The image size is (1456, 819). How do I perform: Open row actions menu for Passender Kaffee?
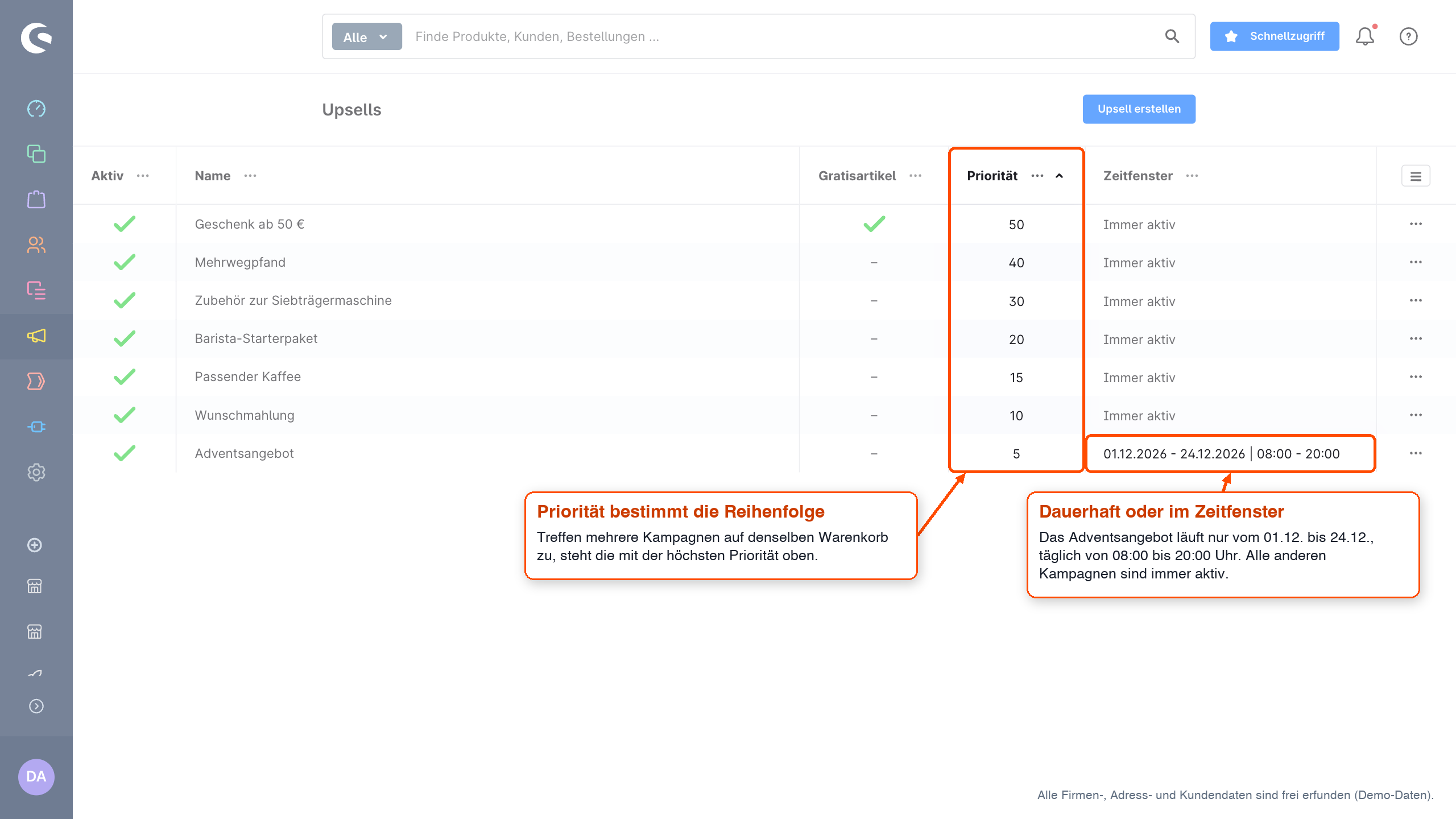[1416, 377]
